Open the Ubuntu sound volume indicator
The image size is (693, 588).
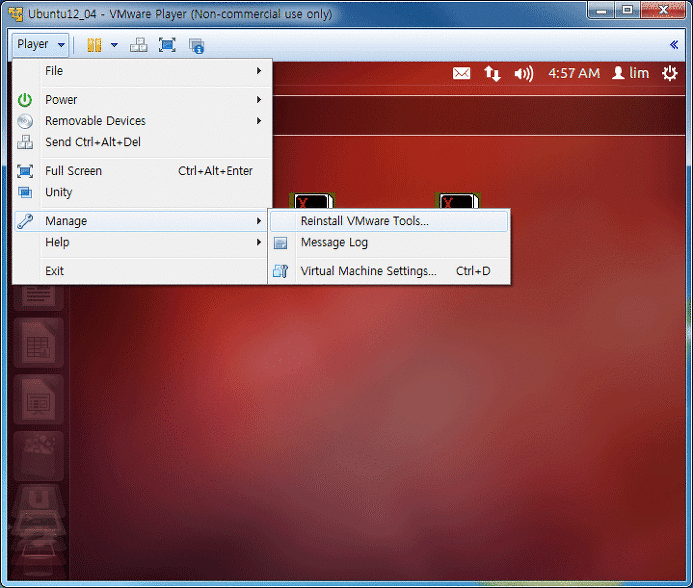point(524,73)
